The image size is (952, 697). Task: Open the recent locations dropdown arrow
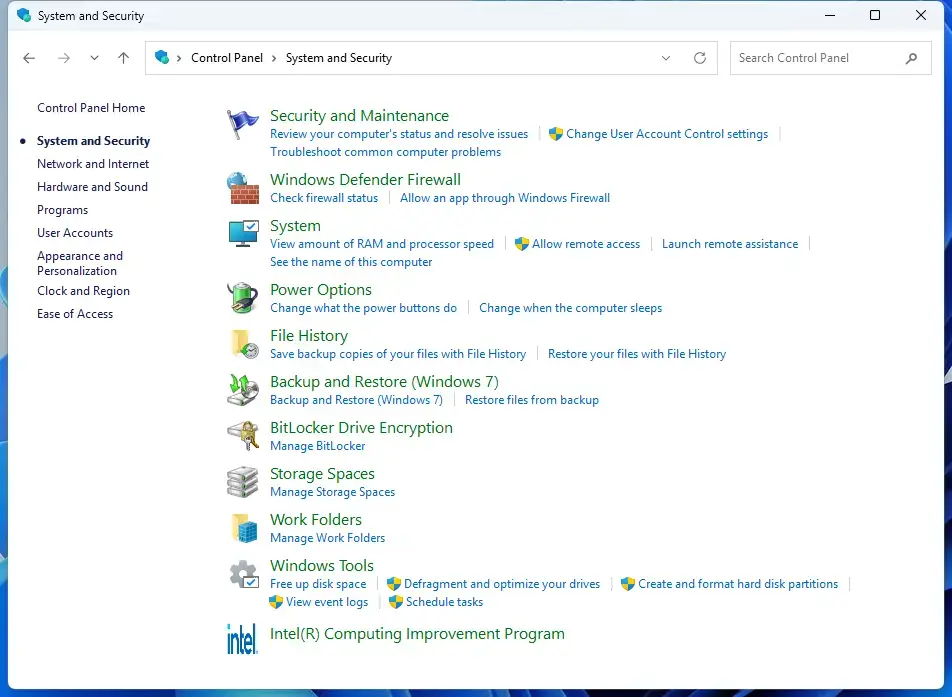point(94,58)
